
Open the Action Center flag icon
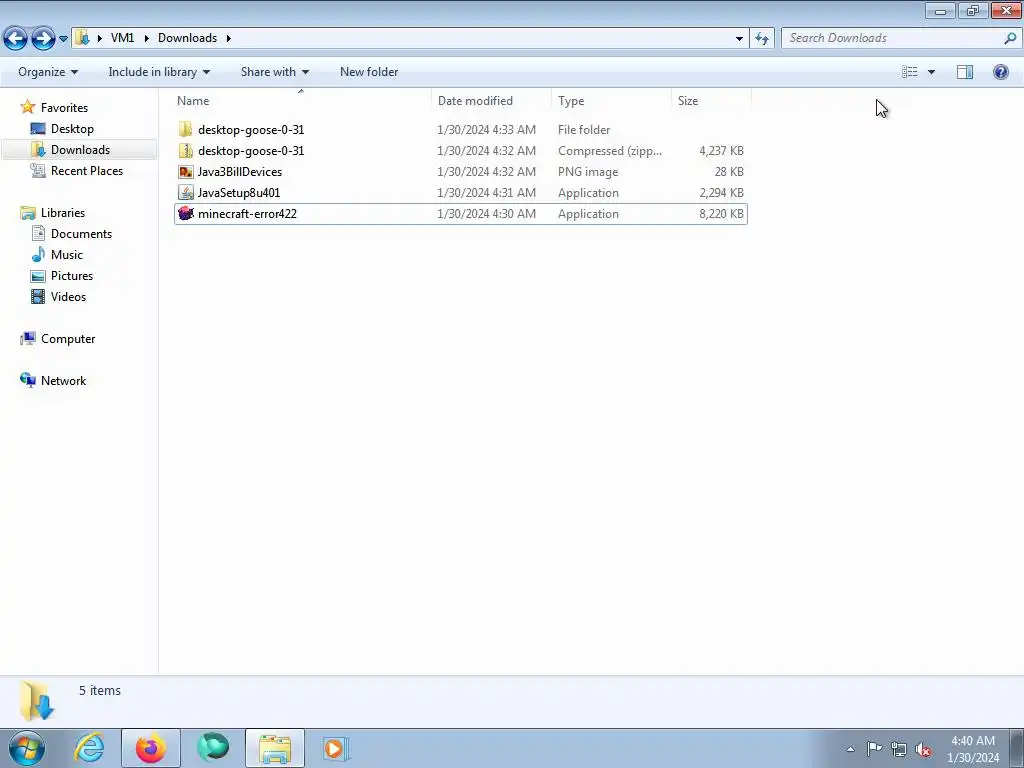tap(874, 748)
